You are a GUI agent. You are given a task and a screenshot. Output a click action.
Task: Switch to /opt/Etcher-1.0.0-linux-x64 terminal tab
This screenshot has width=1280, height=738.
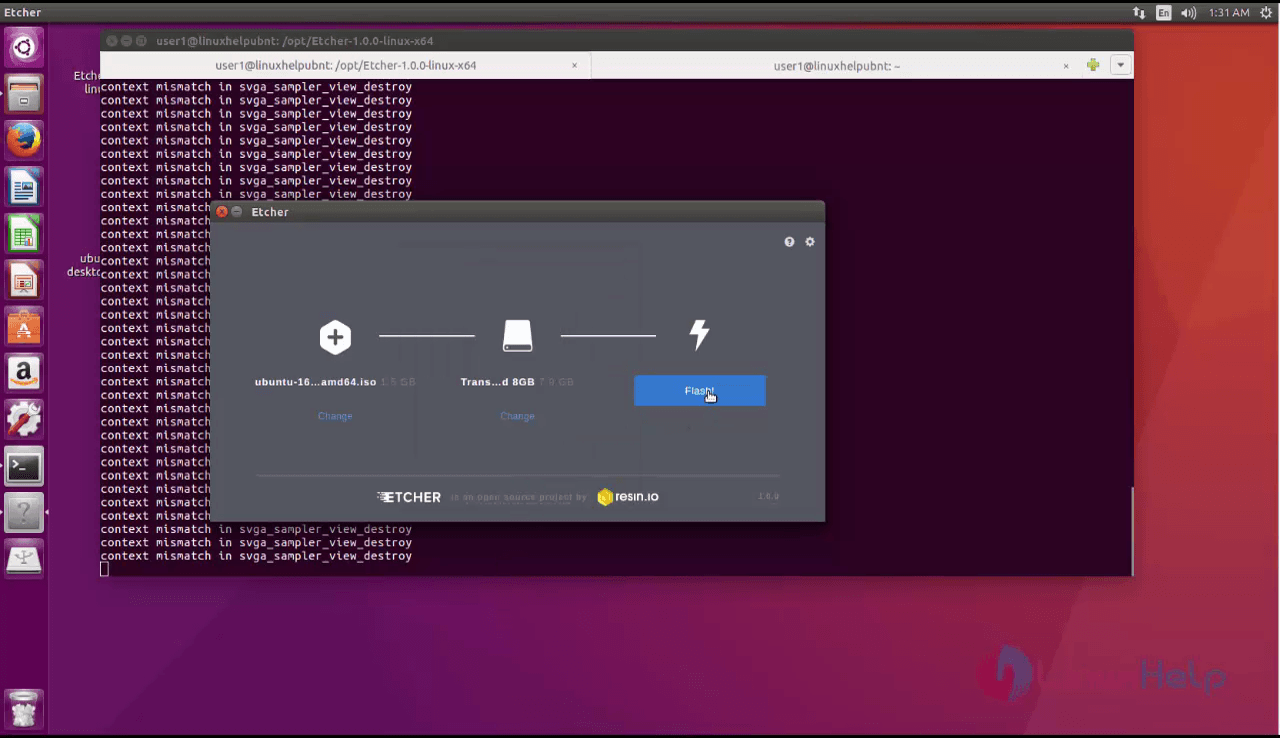point(346,65)
